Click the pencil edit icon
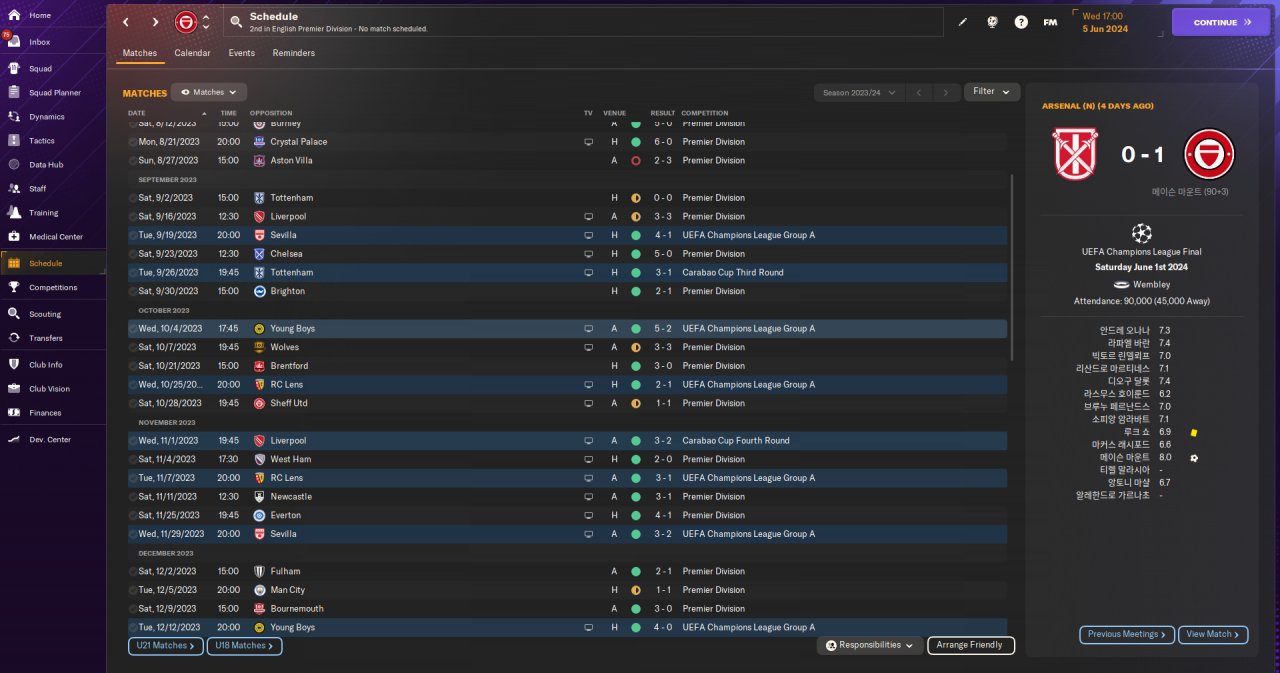1280x673 pixels. [963, 22]
